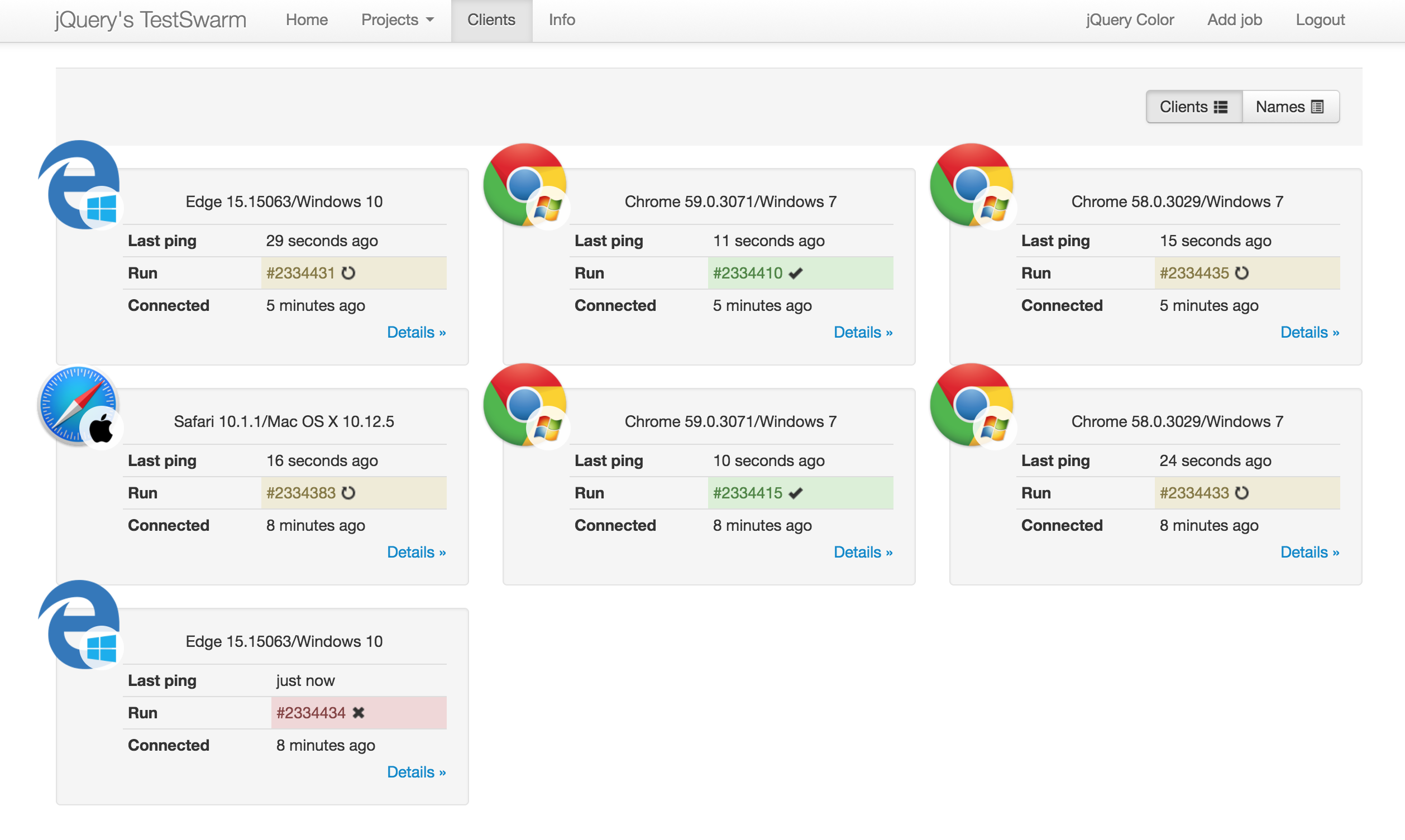Click the '16 seconds ago' last ping value

tap(322, 461)
